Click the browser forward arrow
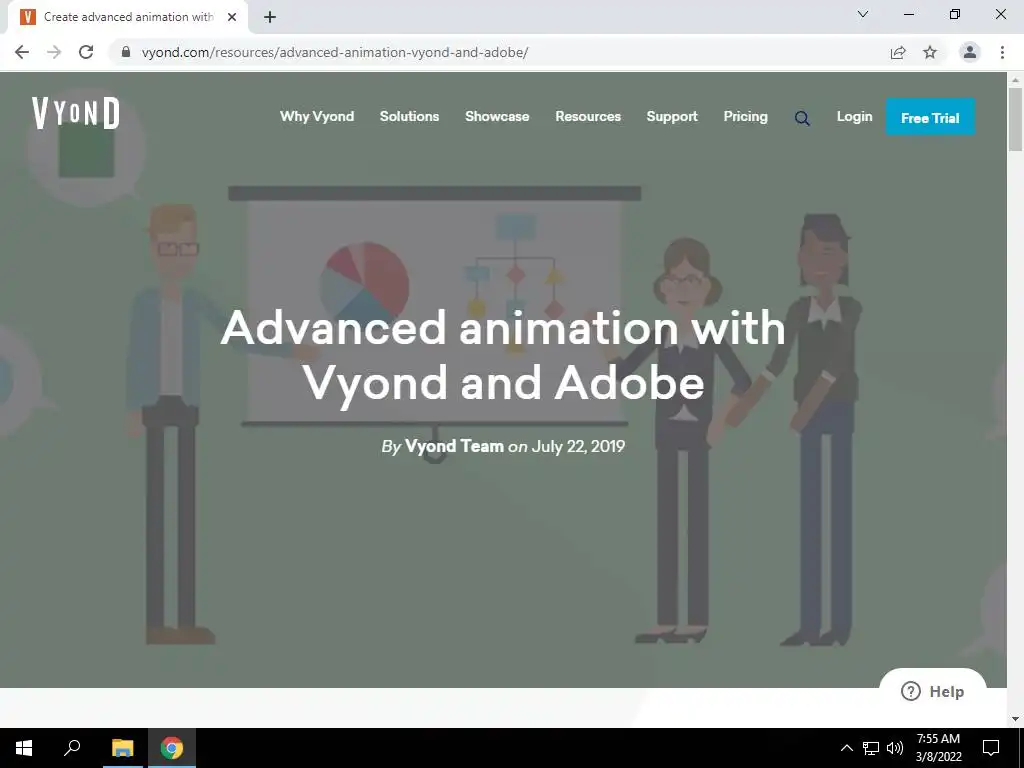 click(54, 52)
